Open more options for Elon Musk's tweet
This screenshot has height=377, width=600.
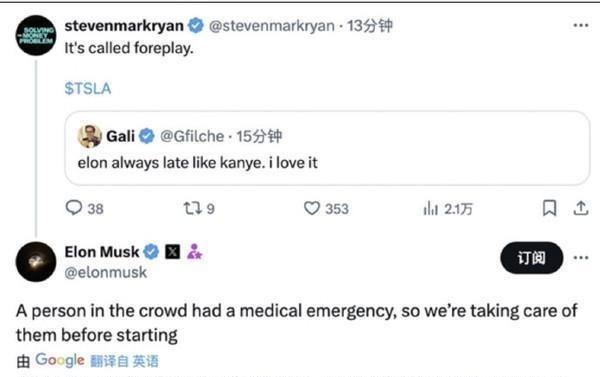580,258
